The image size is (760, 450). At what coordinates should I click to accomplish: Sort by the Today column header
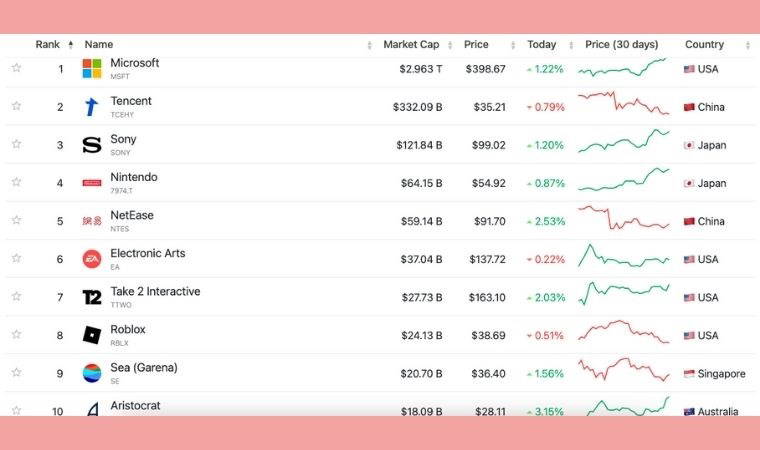click(x=541, y=45)
